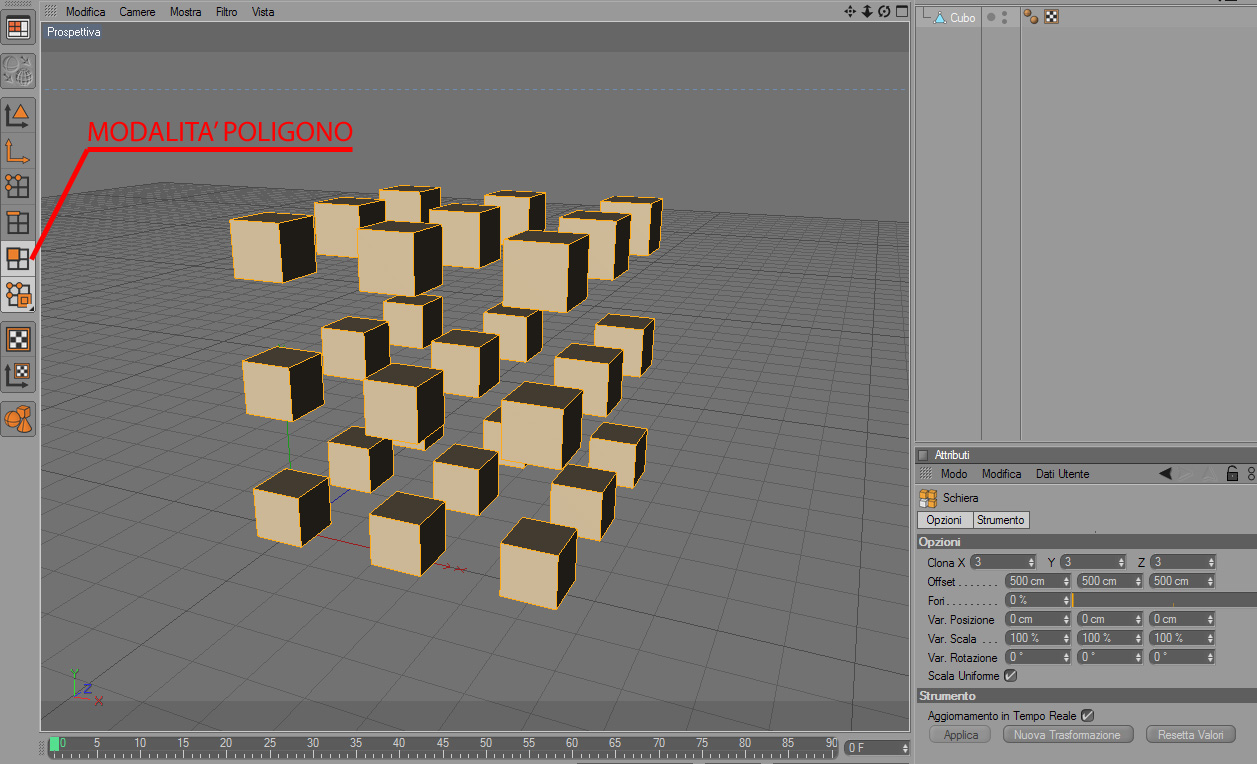Activate Polygon mode icon
The height and width of the screenshot is (764, 1257).
(x=18, y=259)
